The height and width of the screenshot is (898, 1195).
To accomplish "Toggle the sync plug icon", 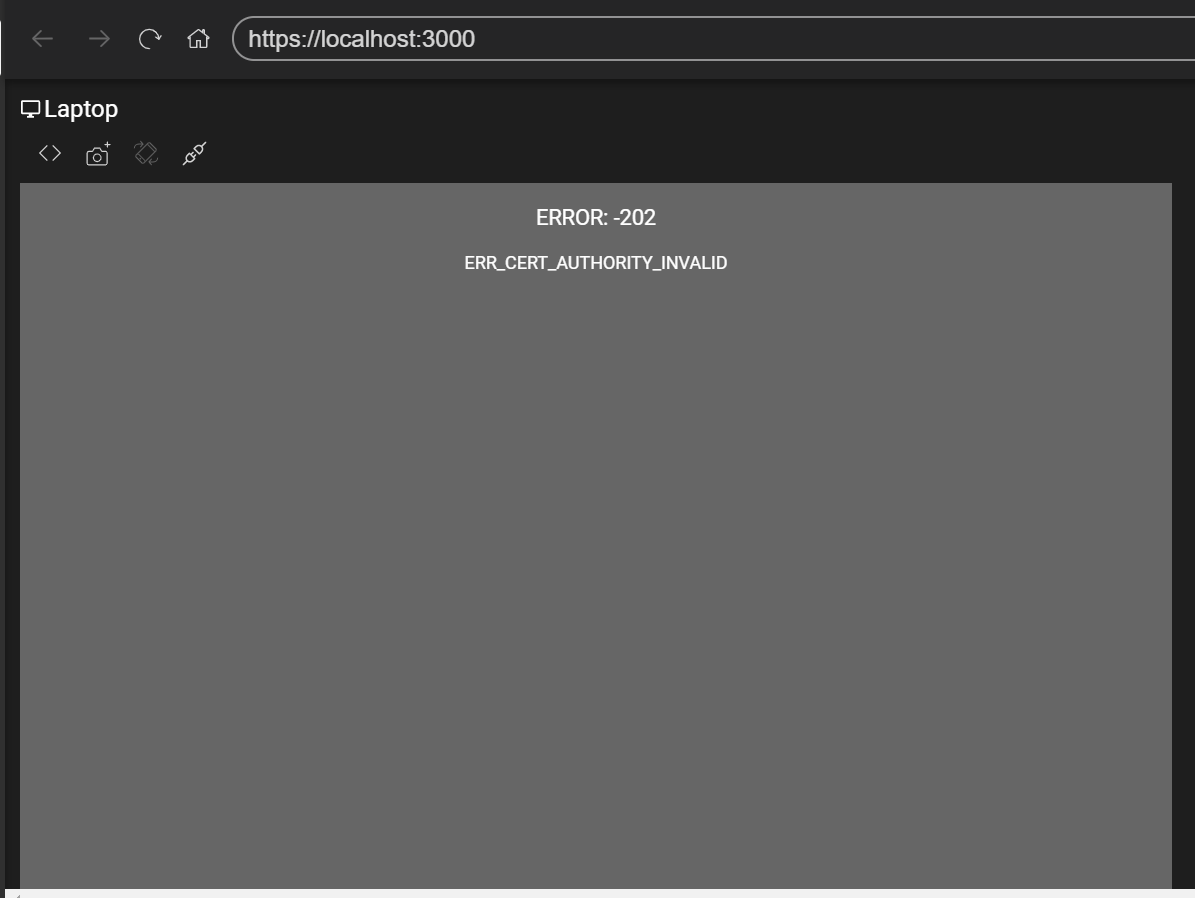I will [x=194, y=153].
